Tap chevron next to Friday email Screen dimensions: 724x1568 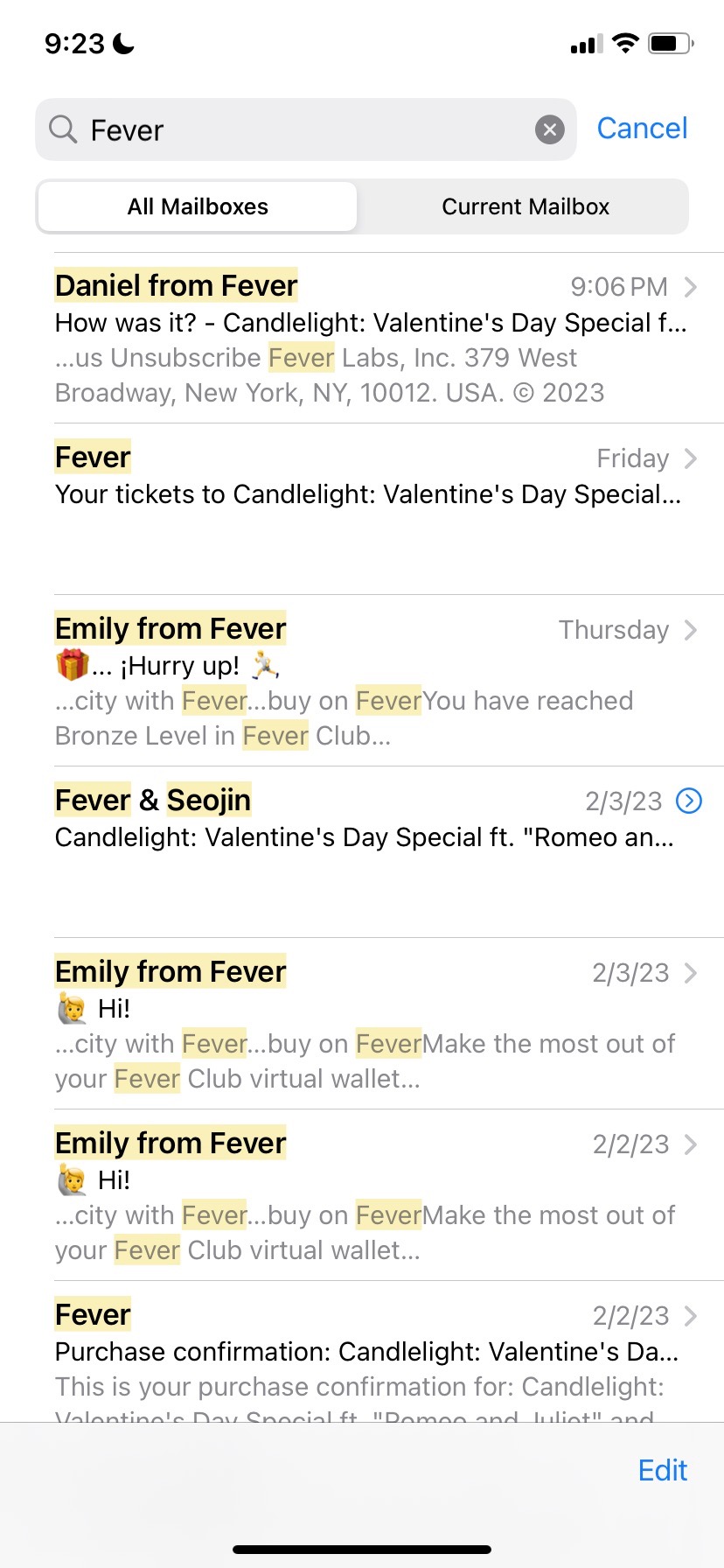691,458
